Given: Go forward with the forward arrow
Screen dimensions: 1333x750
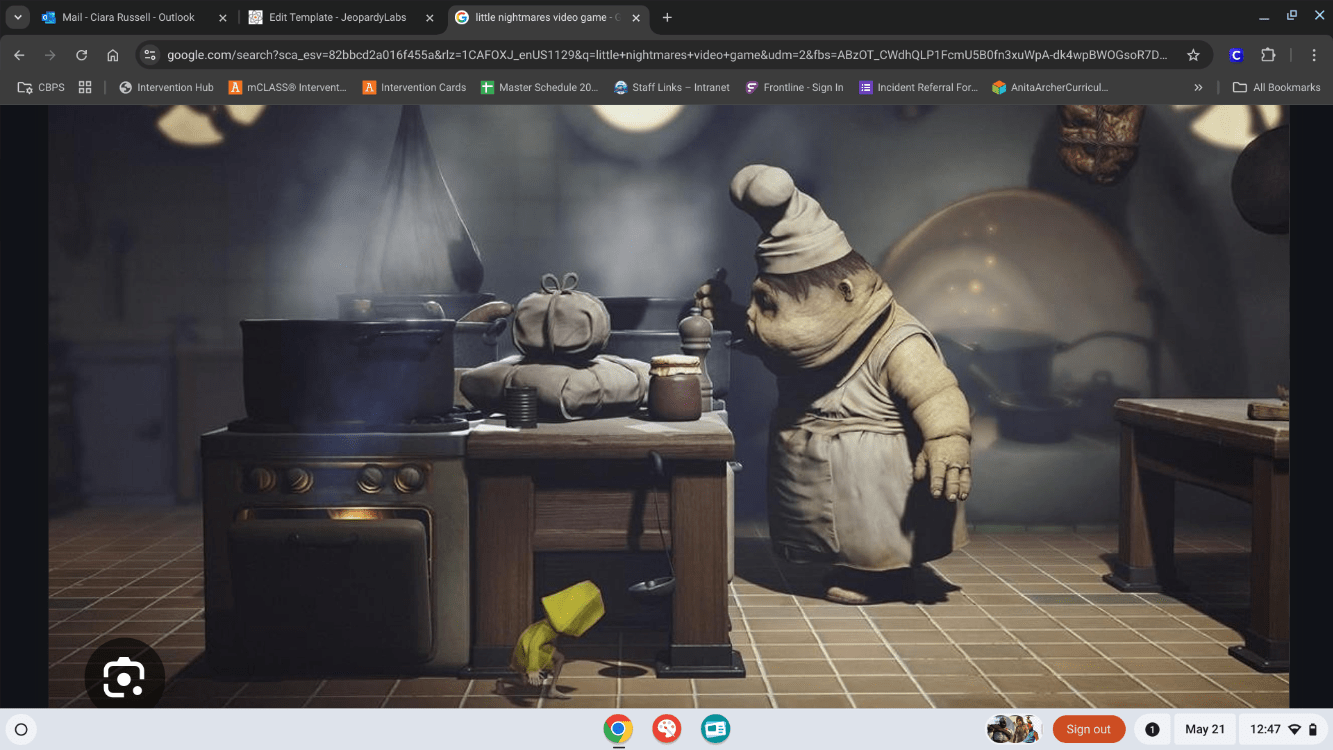Looking at the screenshot, I should [50, 55].
